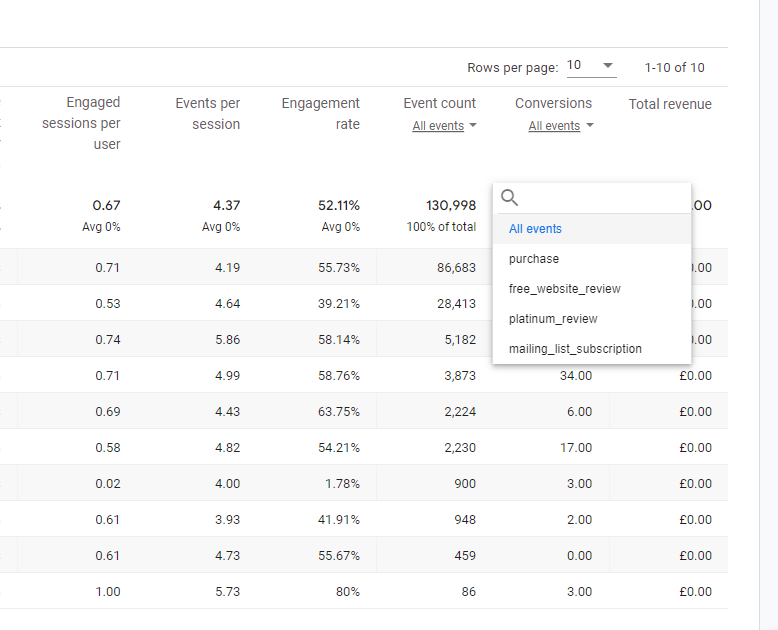Viewport: 778px width, 630px height.
Task: Choose mailing_list_subscription event
Action: tap(575, 349)
